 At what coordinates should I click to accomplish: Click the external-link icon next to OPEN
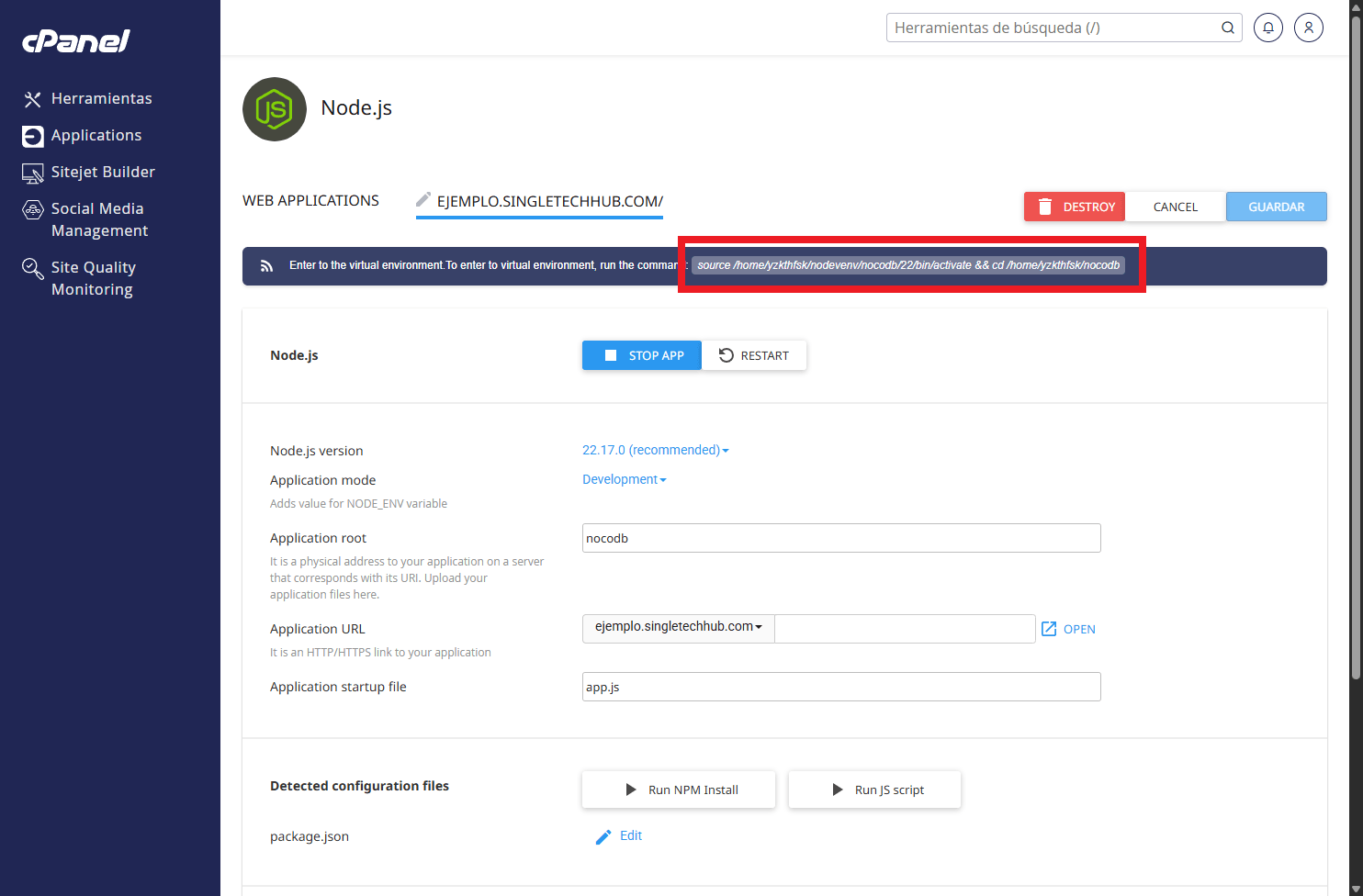click(x=1049, y=629)
